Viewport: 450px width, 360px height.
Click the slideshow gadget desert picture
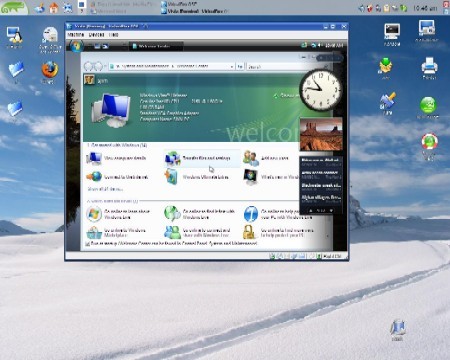(x=321, y=134)
